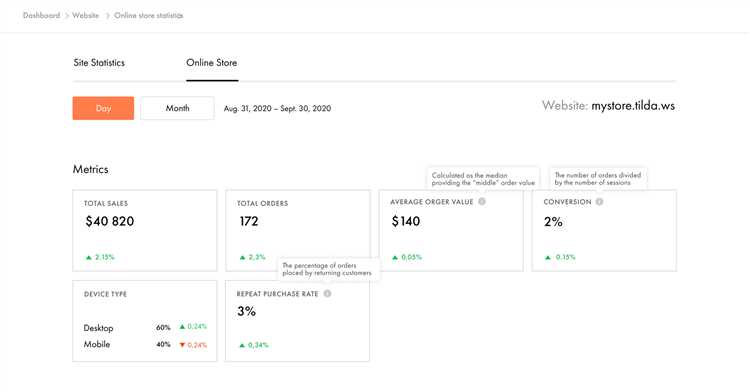Screen dimensions: 750x392
Task: Click Online store statistics breadcrumb
Action: (x=149, y=15)
